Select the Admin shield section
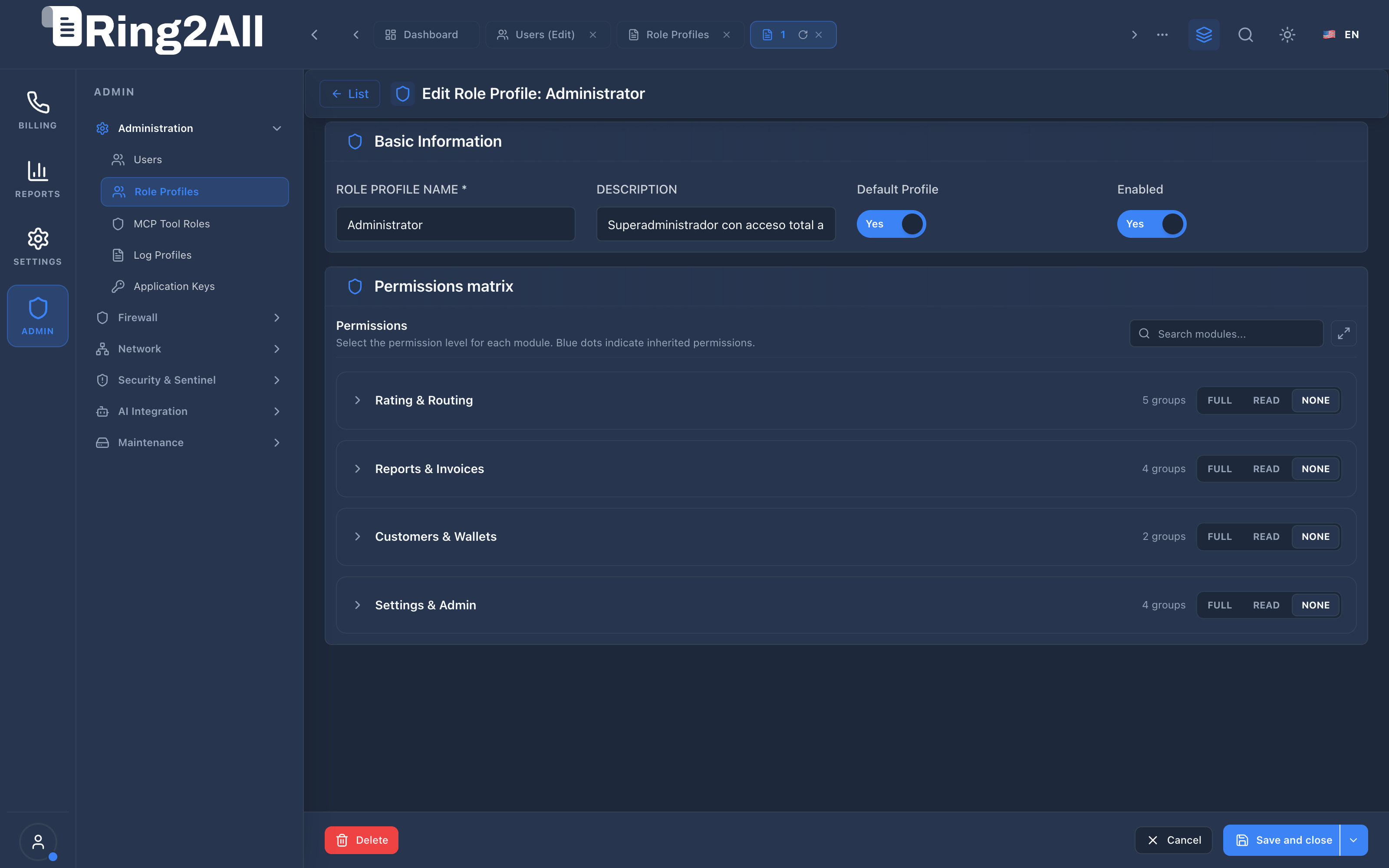 click(x=37, y=316)
